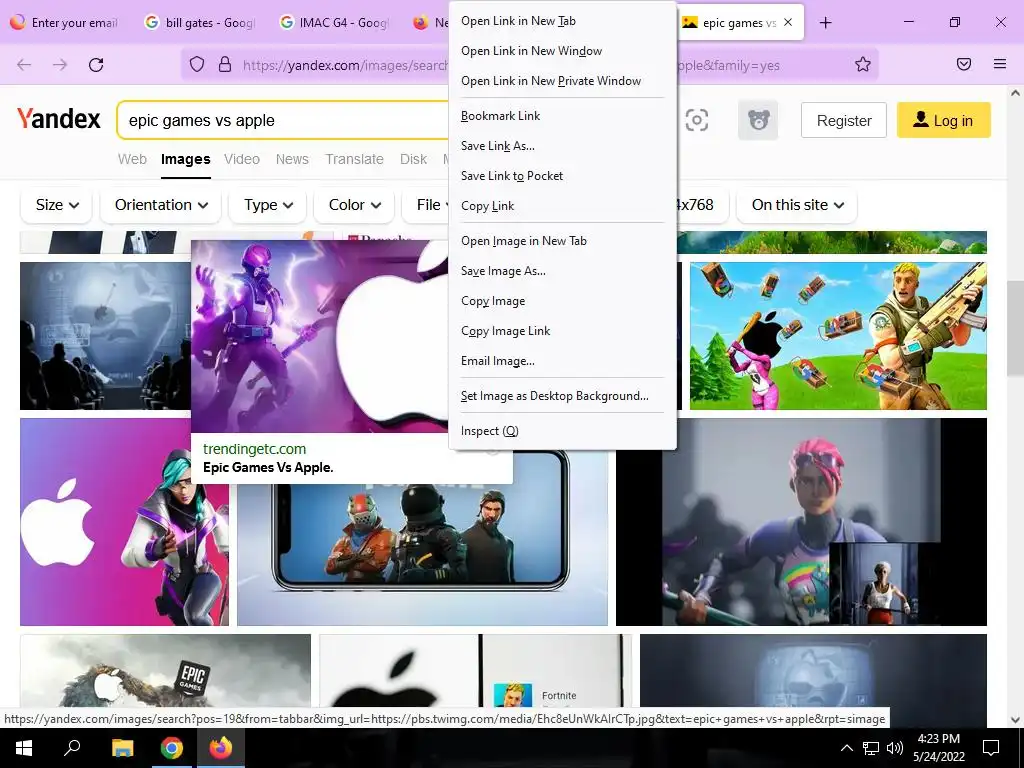Expand the File filter dropdown
This screenshot has height=768, width=1024.
pos(426,205)
